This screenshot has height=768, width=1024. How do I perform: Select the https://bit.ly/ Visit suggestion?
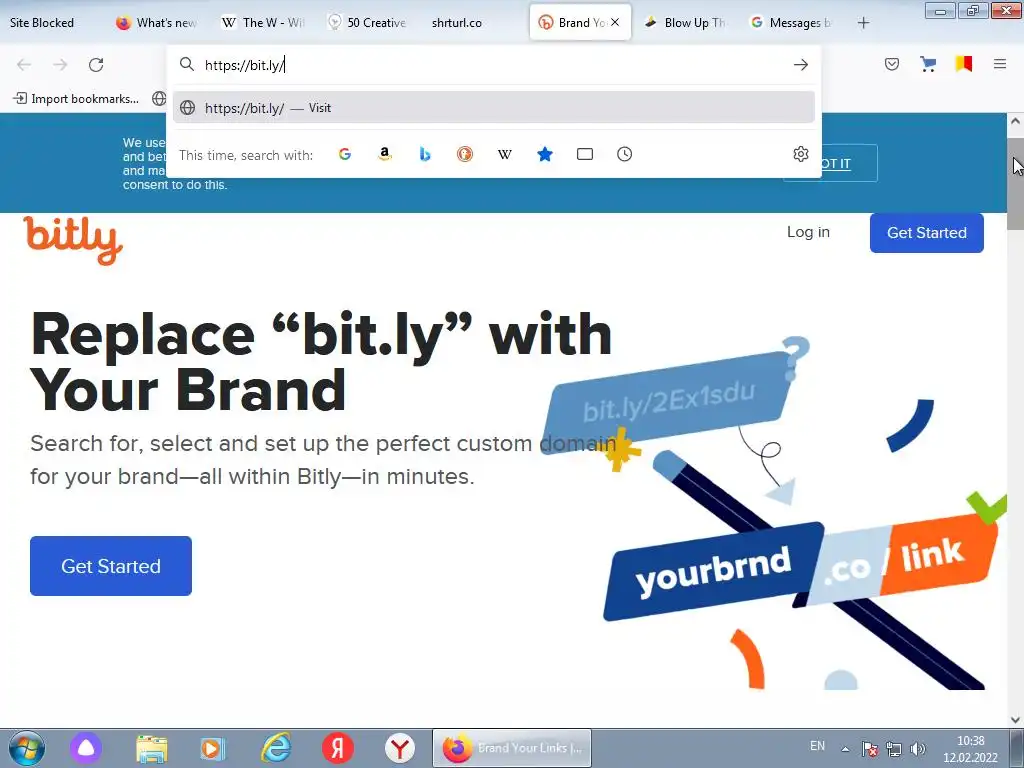494,108
